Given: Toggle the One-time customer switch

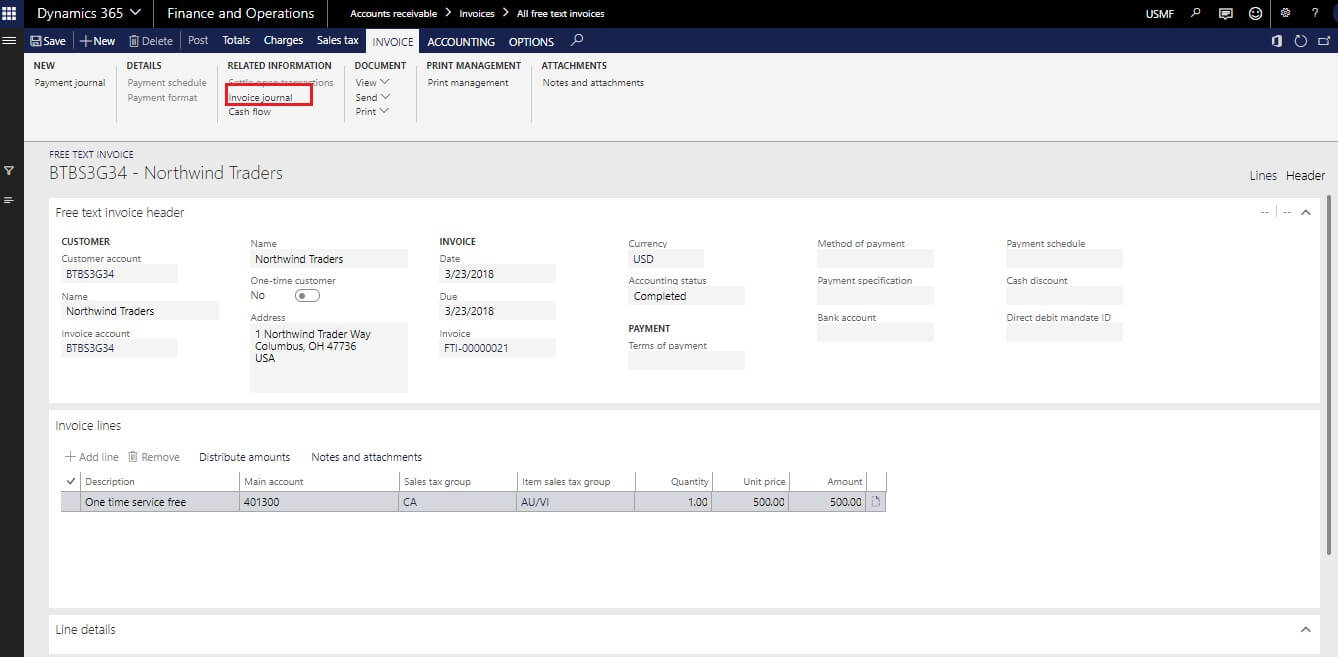Looking at the screenshot, I should point(307,296).
